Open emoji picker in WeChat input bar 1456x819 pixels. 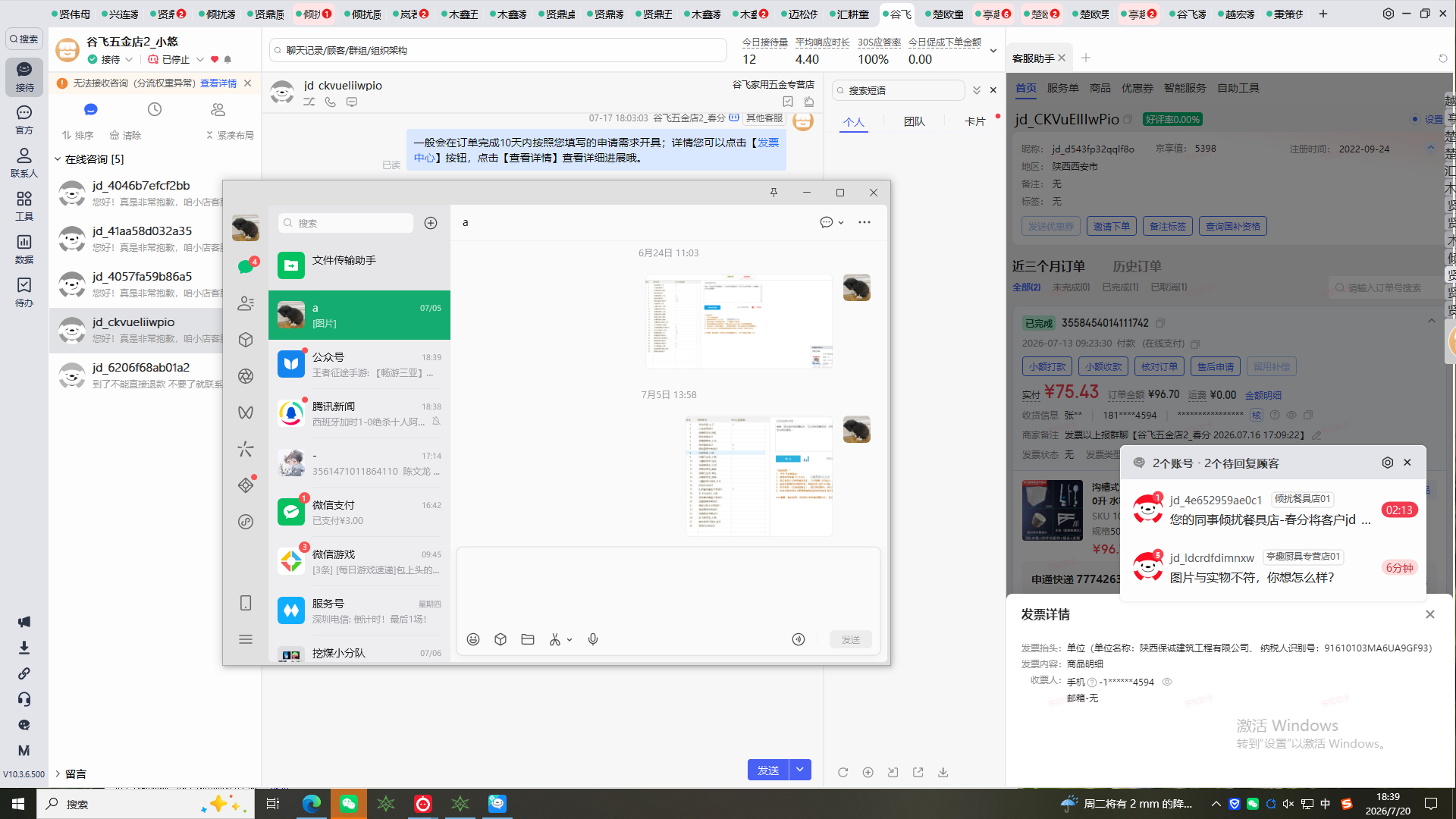coord(473,639)
